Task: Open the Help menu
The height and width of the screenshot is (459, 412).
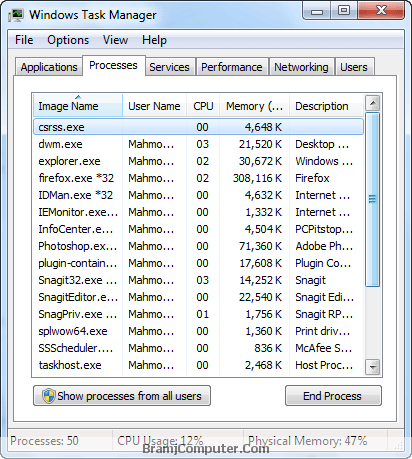Action: pos(154,40)
